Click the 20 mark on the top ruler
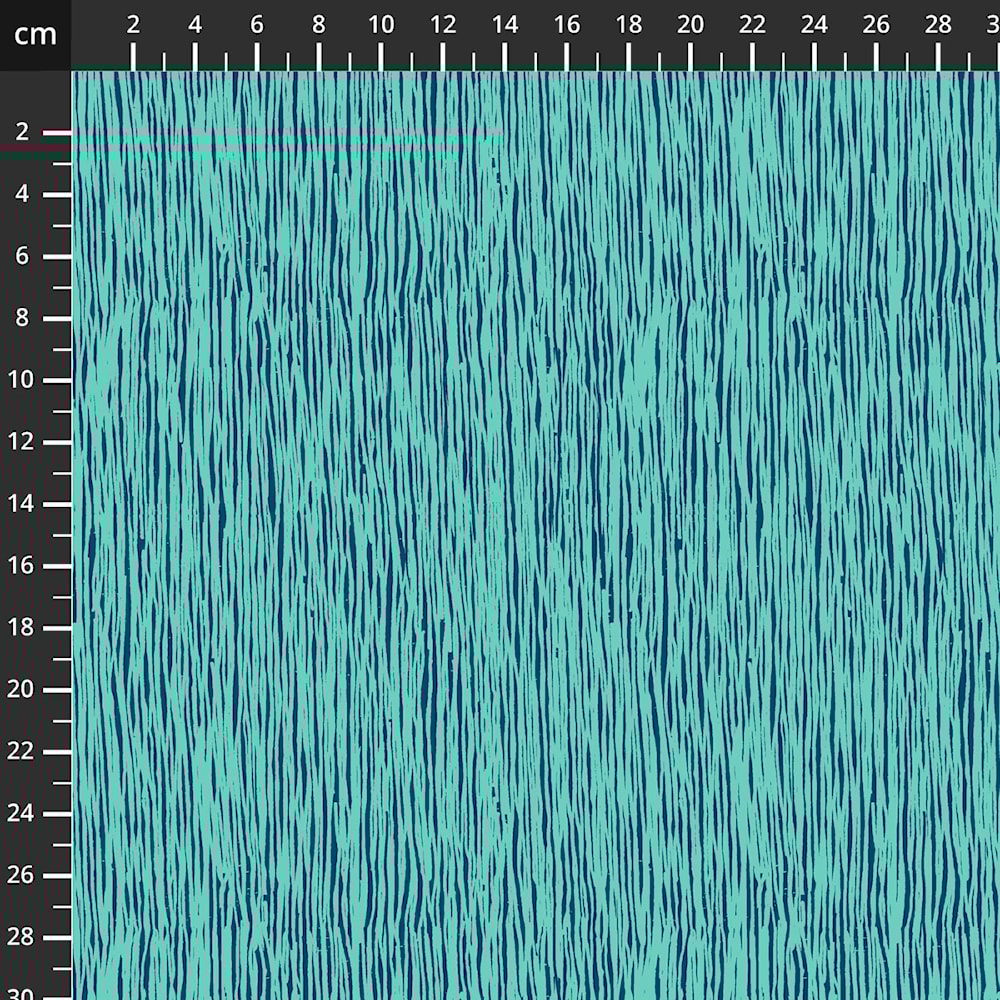 [x=691, y=26]
